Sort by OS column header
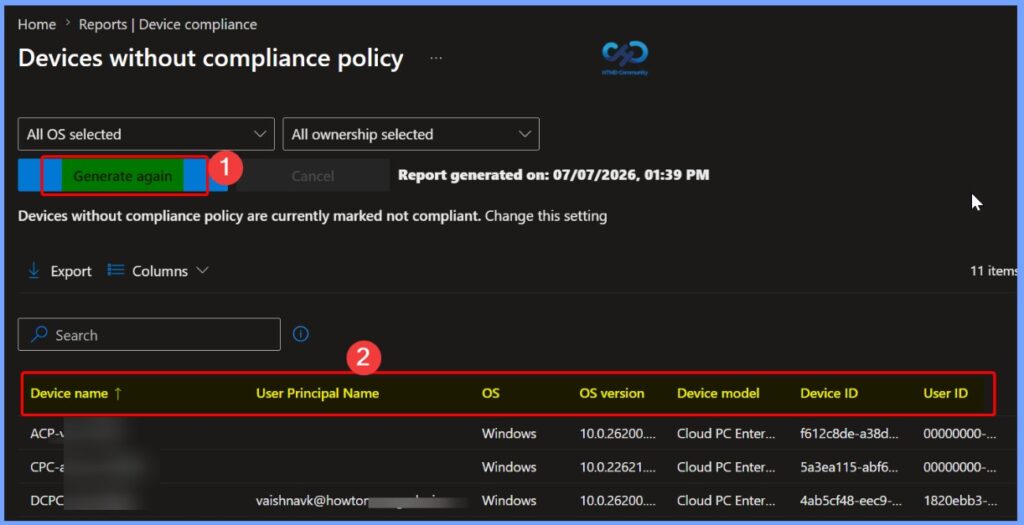Screen dimensions: 1024x525 (490, 393)
